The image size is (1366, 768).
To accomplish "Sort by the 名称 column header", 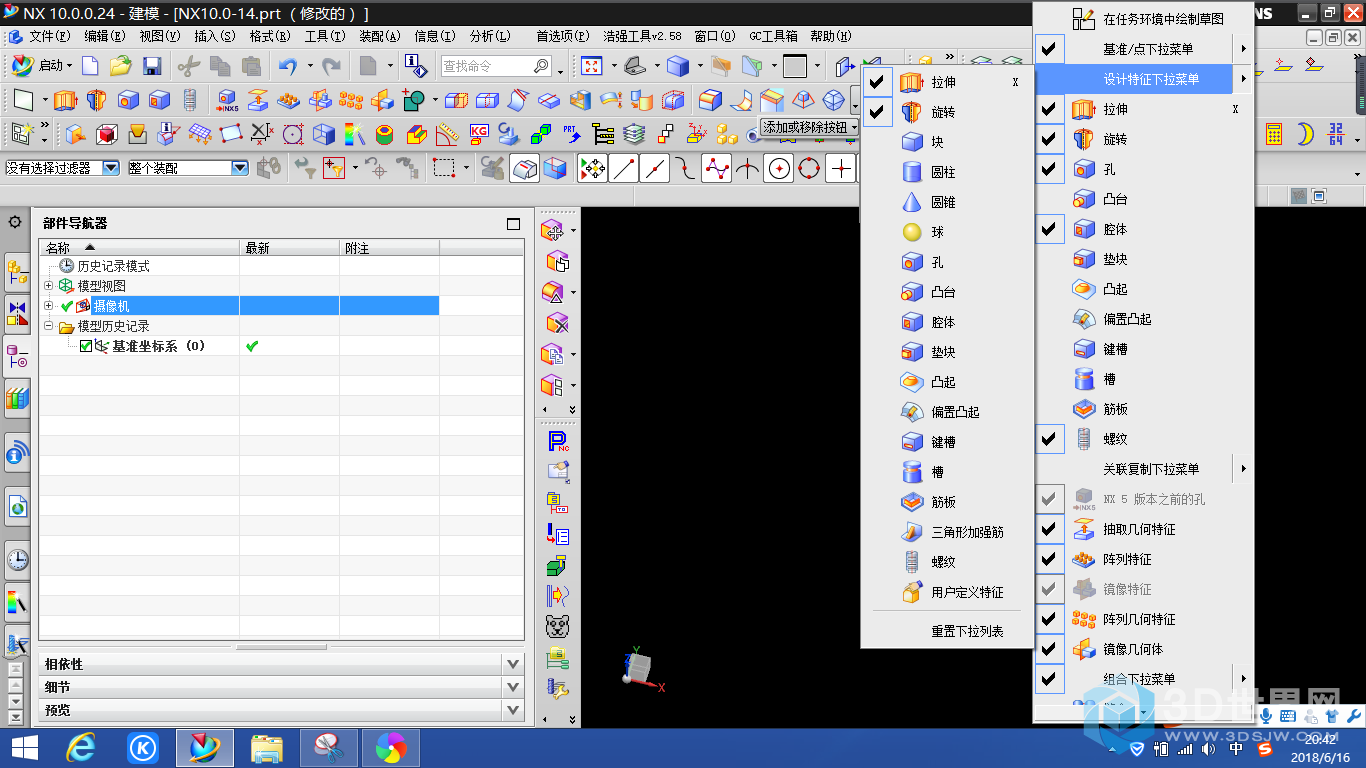I will tap(139, 248).
